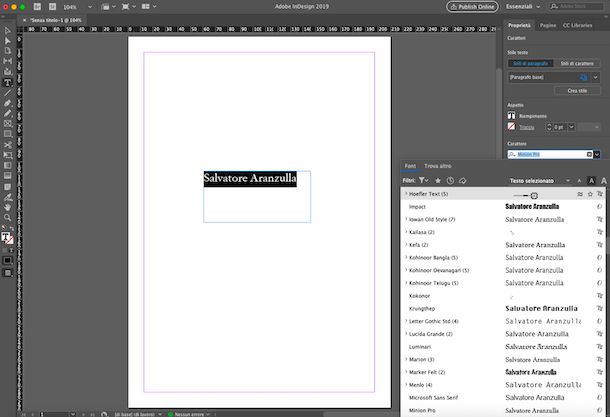Image resolution: width=610 pixels, height=417 pixels.
Task: Select the Free Transform tool
Action: tap(7, 155)
